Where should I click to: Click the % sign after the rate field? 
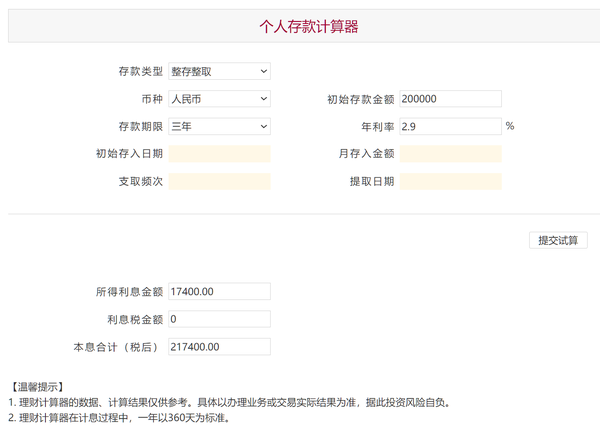click(x=510, y=126)
